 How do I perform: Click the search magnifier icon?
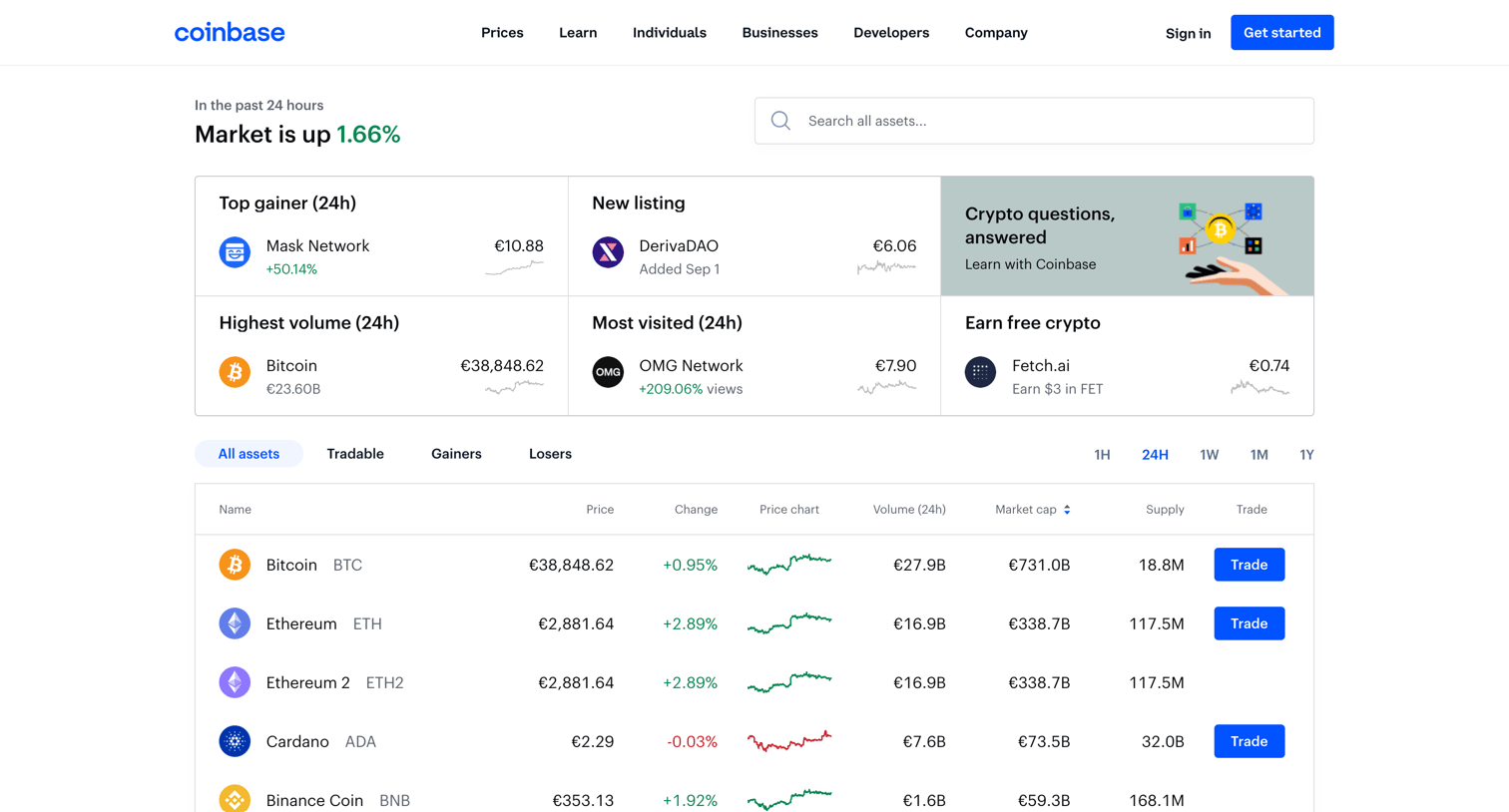pyautogui.click(x=780, y=121)
